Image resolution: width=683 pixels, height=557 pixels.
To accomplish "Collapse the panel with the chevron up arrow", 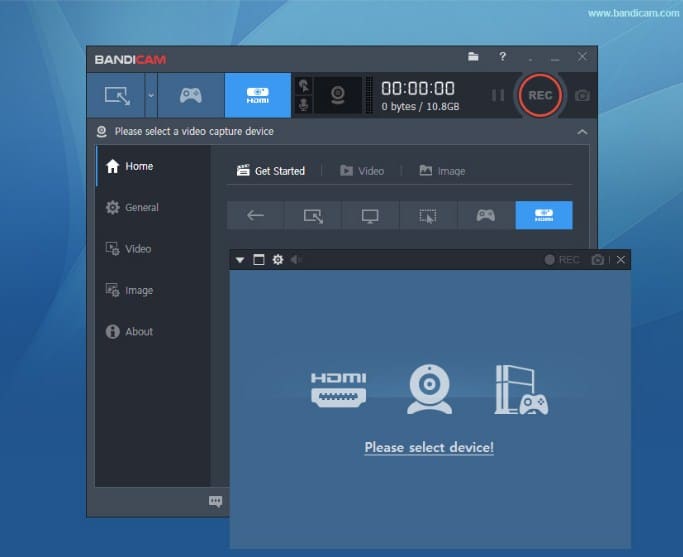I will point(582,132).
